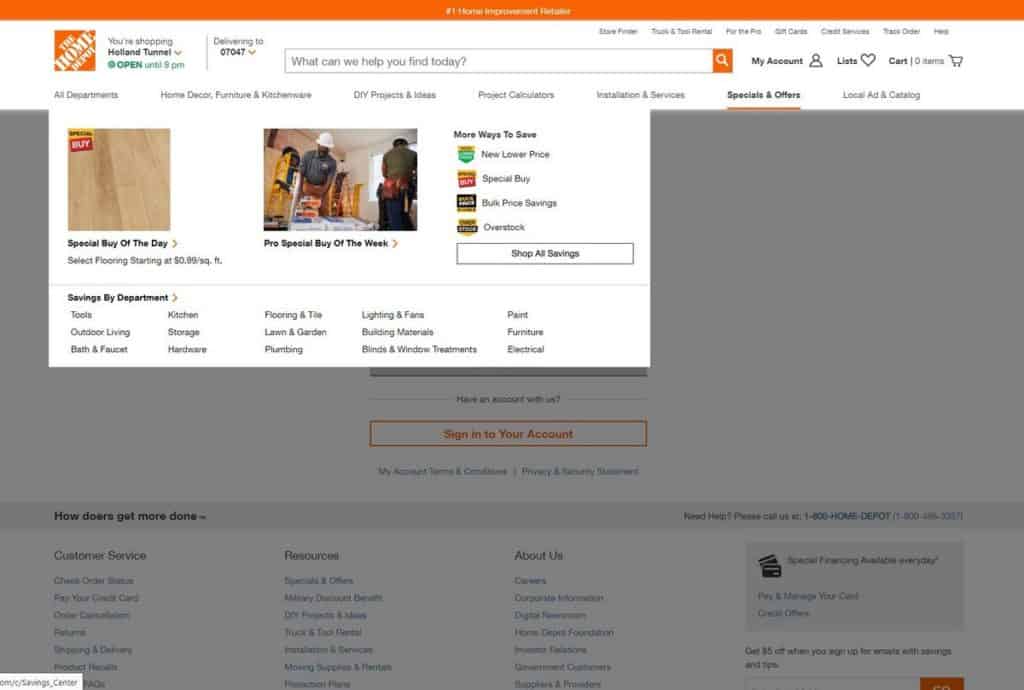Click the Shop All Savings button
This screenshot has width=1024, height=690.
tap(545, 253)
